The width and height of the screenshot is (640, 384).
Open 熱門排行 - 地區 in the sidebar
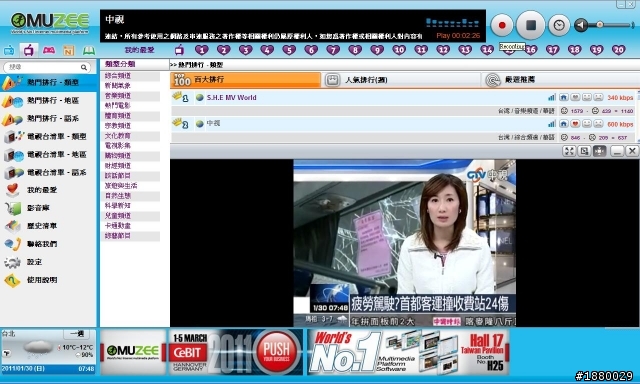(49, 100)
